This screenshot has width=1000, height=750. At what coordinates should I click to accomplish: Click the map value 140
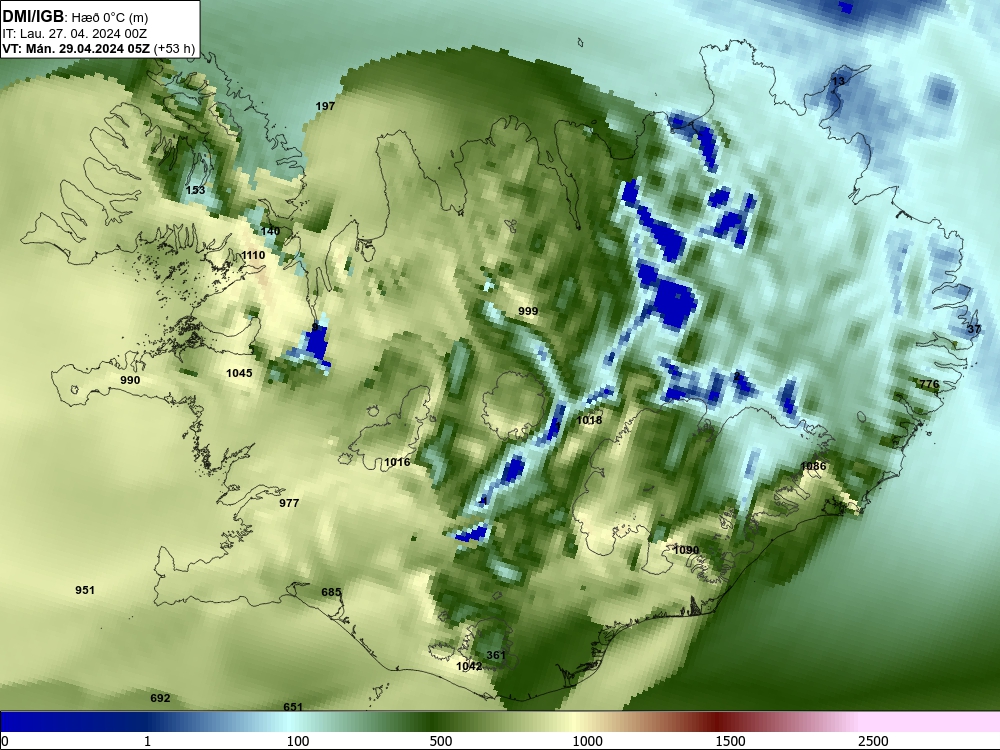pyautogui.click(x=270, y=231)
